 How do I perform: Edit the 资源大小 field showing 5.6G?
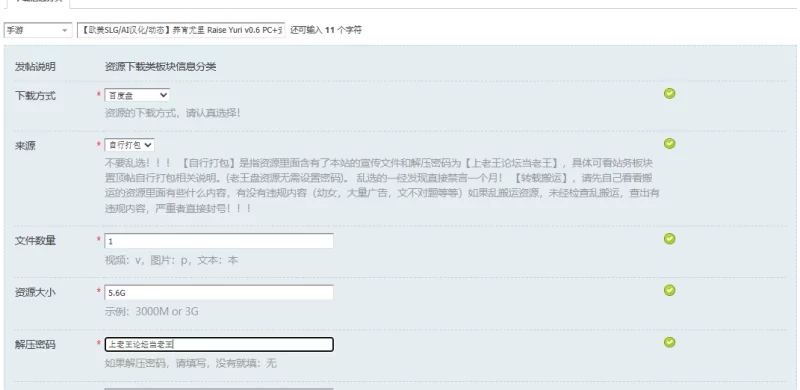pyautogui.click(x=219, y=292)
